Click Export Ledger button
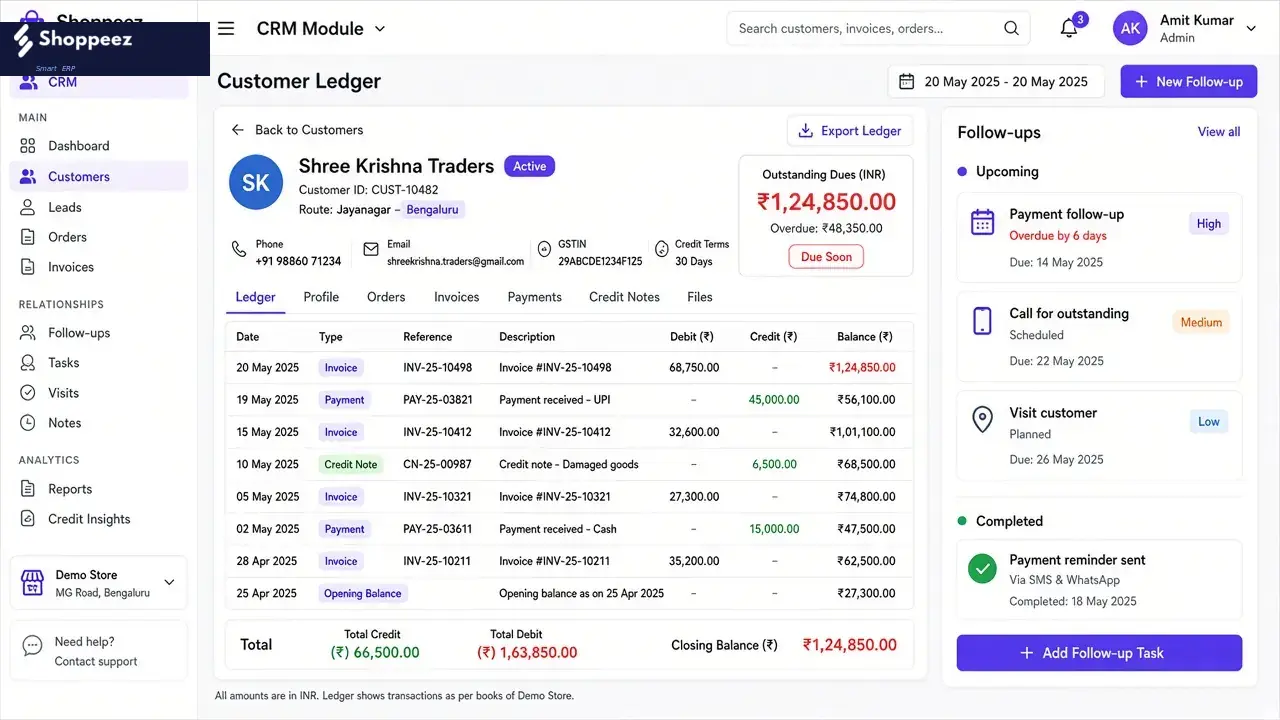 tap(850, 131)
